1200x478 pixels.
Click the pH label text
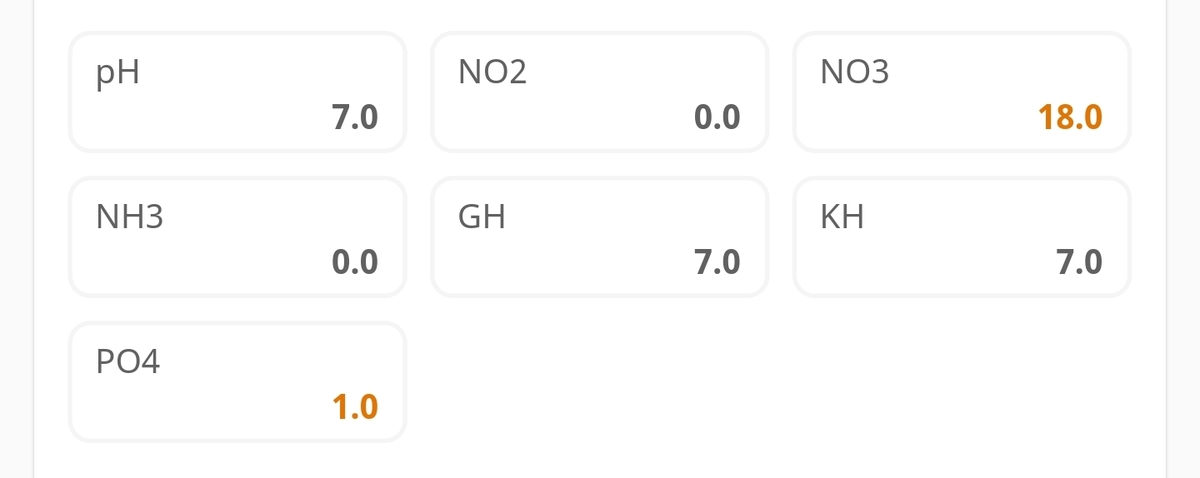pos(118,73)
